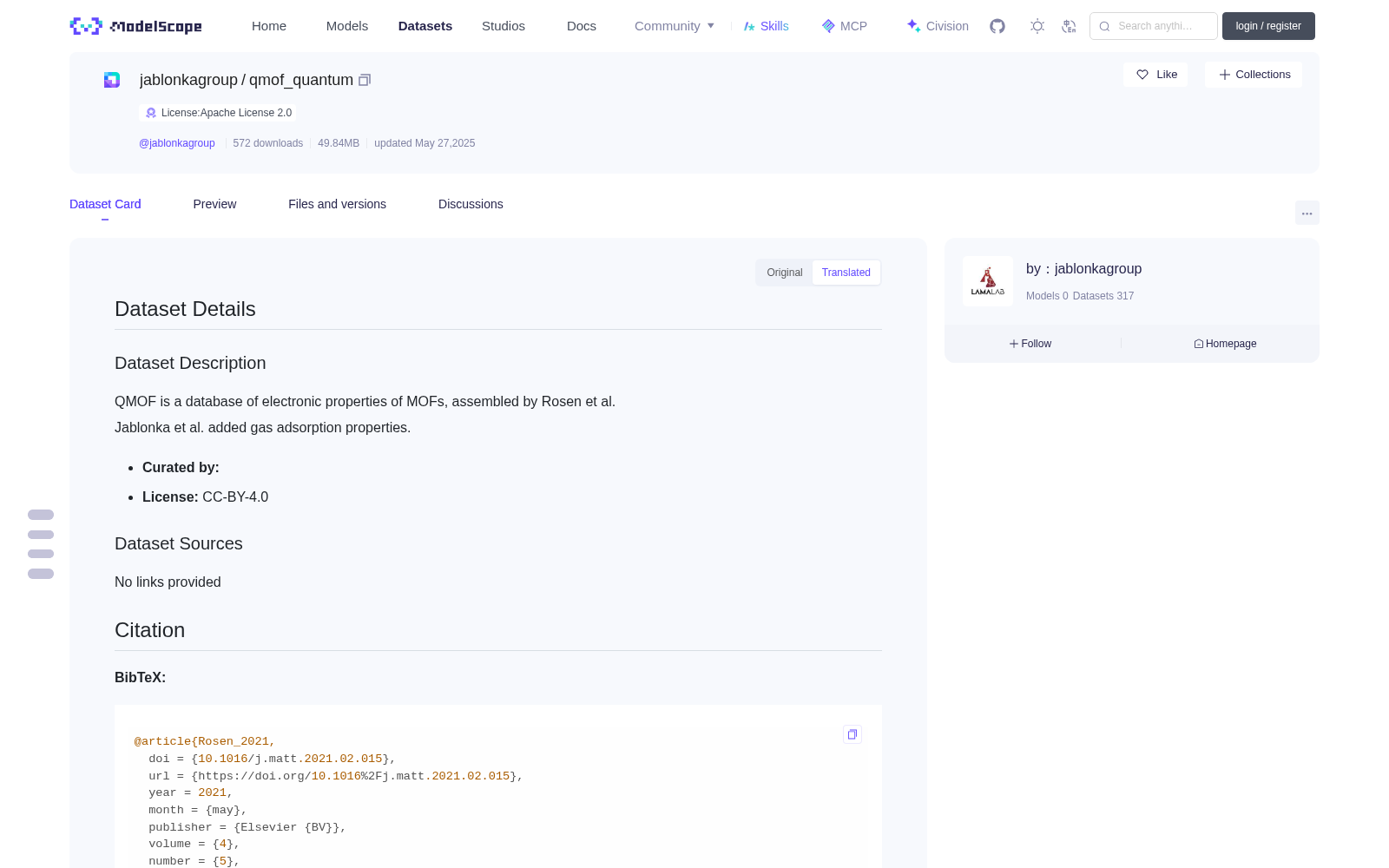Screen dimensions: 1389x868
Task: Click the BibTeX 'volume = {4}' line
Action: [x=194, y=844]
